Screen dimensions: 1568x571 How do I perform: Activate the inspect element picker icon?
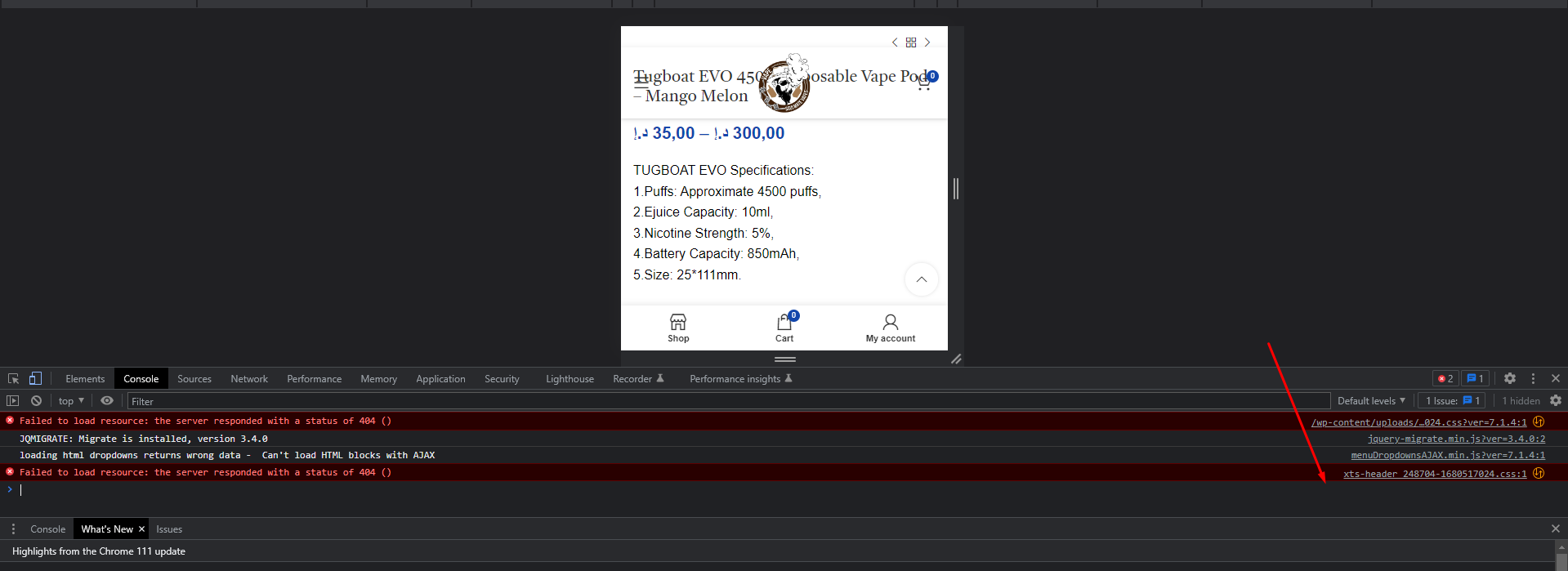13,378
